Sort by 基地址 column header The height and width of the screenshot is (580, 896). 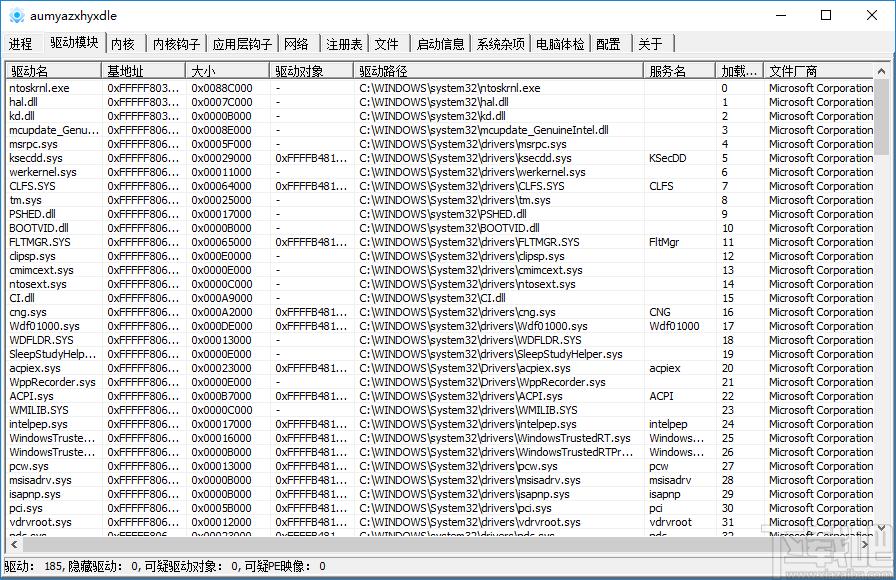(x=143, y=71)
